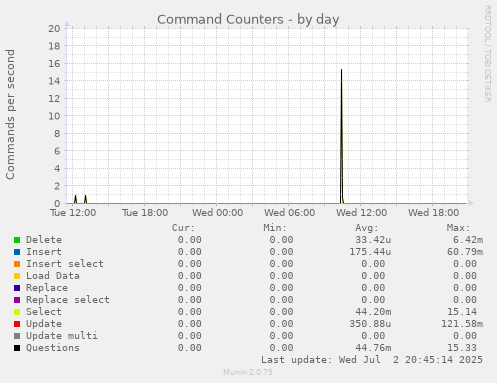
Task: Click the 'Munin 2.0.75' version text
Action: coord(248,372)
